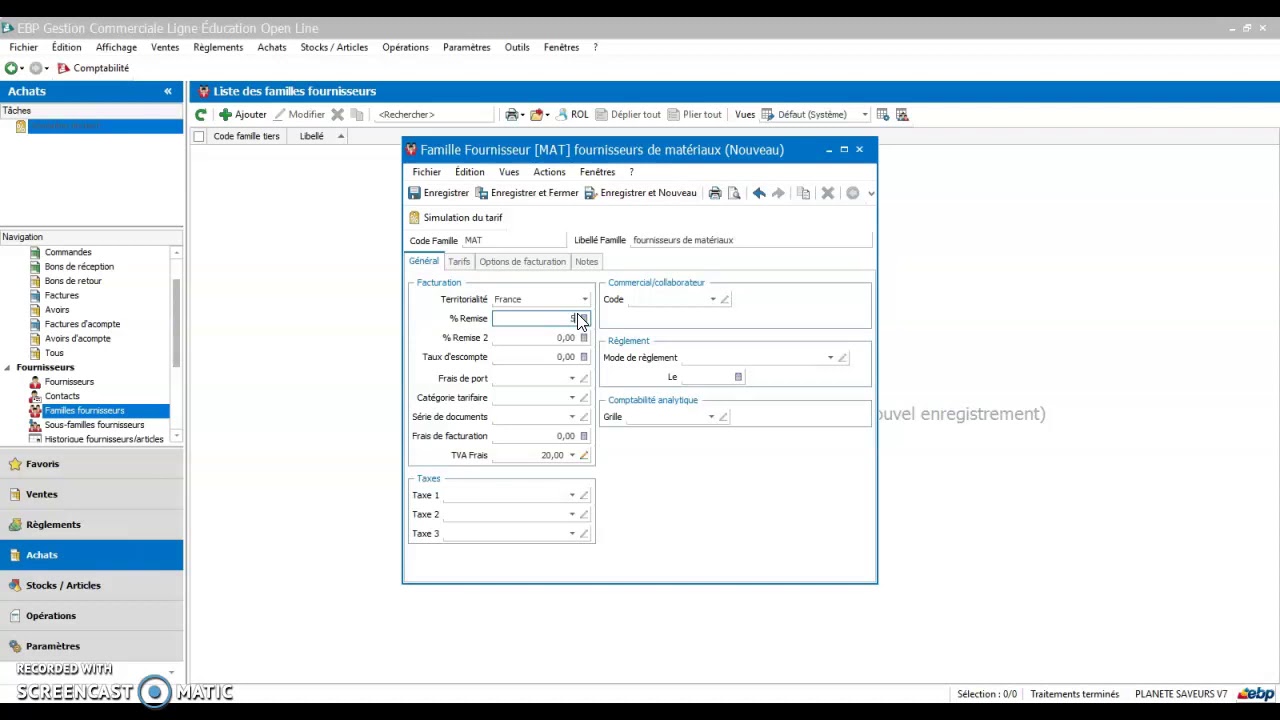Open the Favoris section in the sidebar

tap(92, 464)
